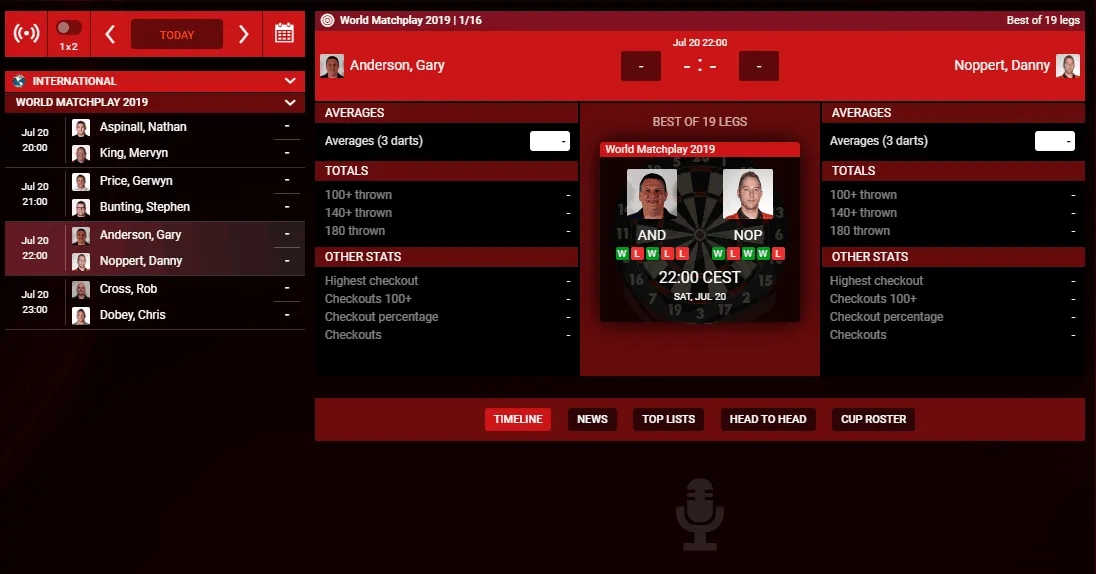Click 180 thrown in Noppert's stats
The image size is (1096, 574).
tap(860, 231)
